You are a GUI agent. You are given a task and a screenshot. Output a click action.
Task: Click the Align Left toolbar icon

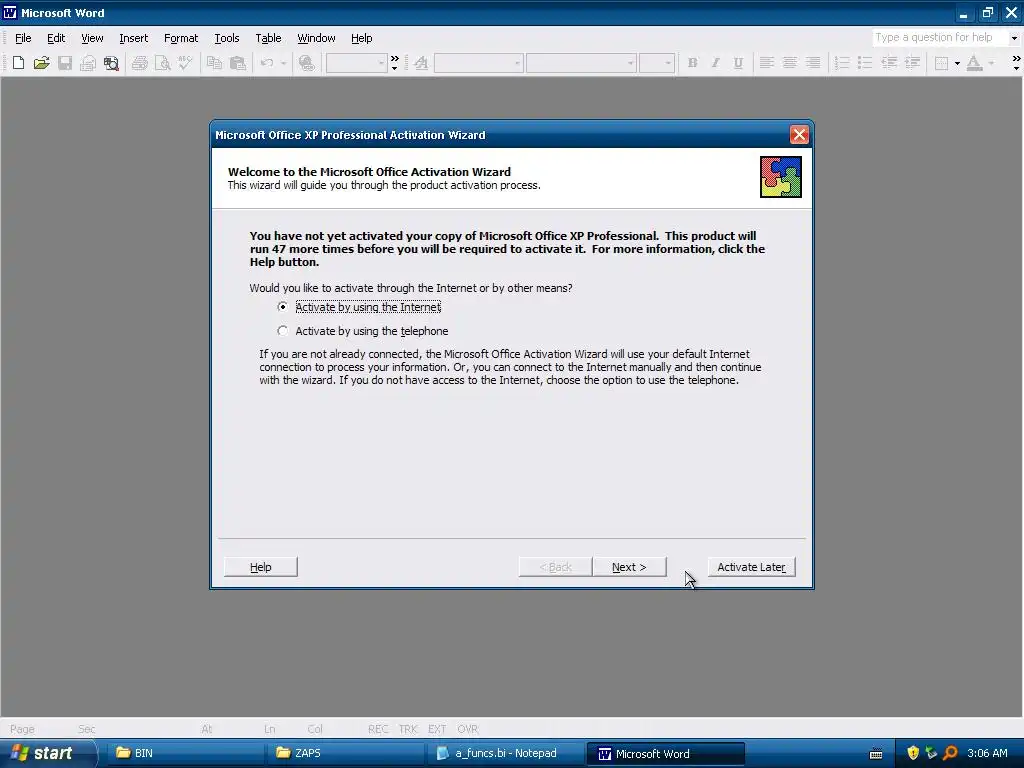(x=767, y=63)
